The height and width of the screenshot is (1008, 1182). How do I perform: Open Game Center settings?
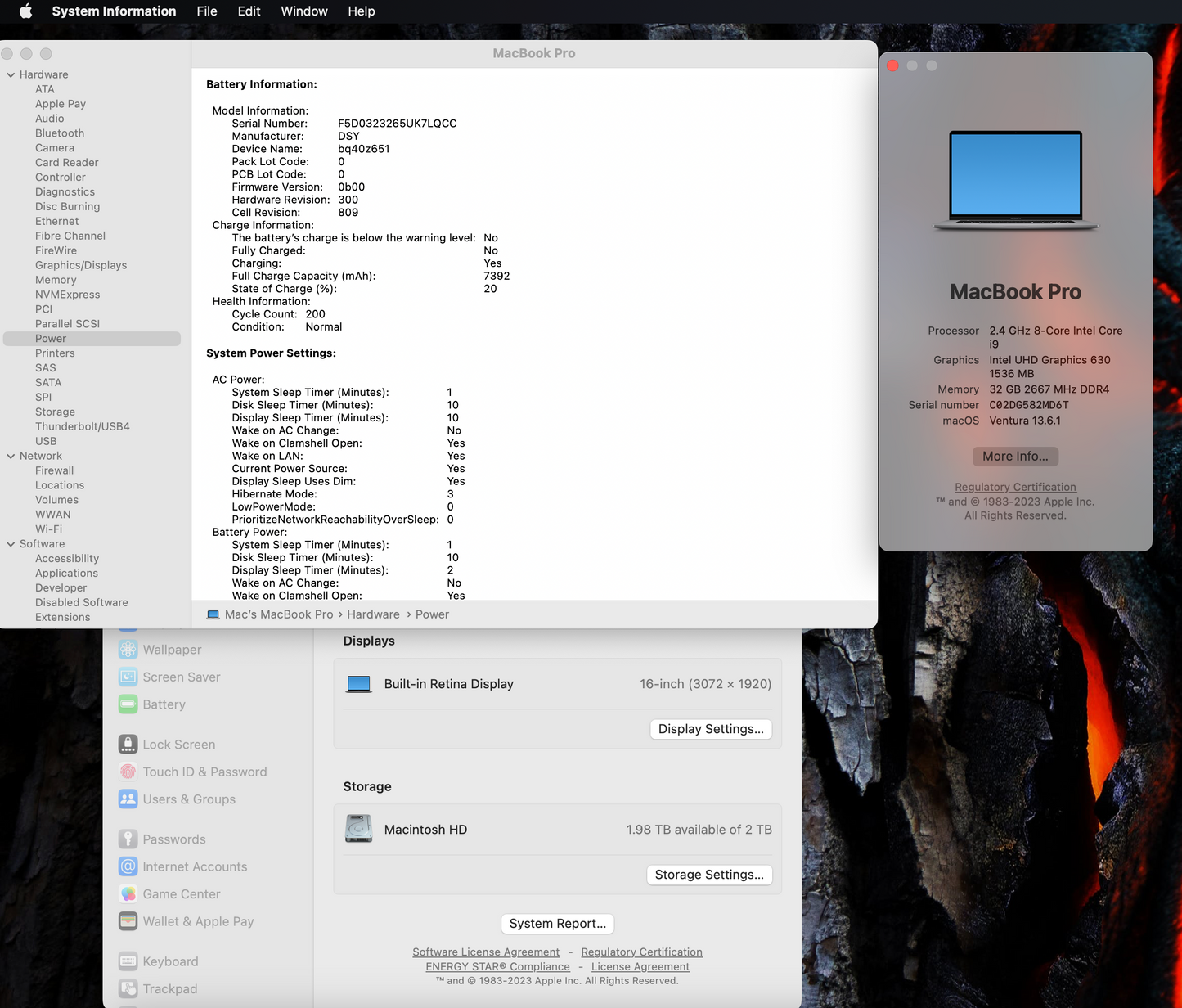coord(182,893)
